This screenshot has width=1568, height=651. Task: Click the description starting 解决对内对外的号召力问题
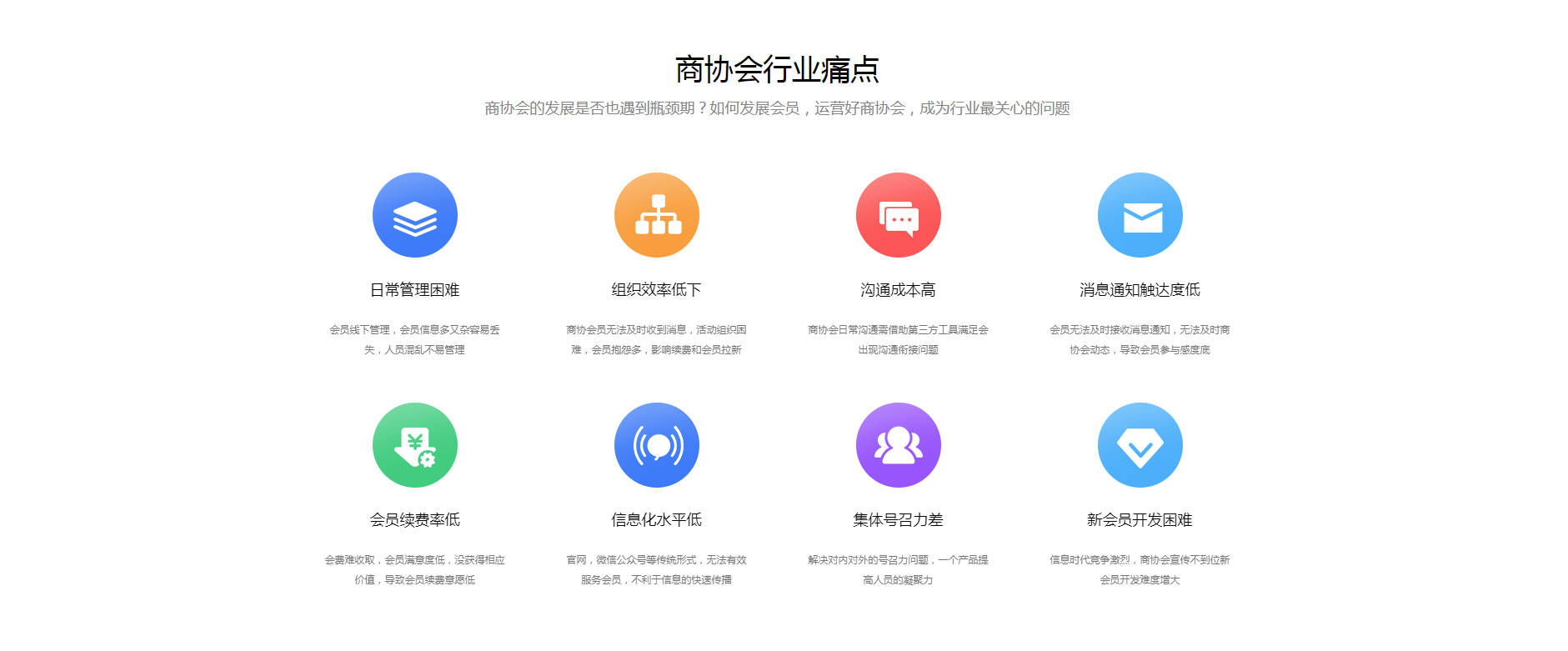click(899, 570)
